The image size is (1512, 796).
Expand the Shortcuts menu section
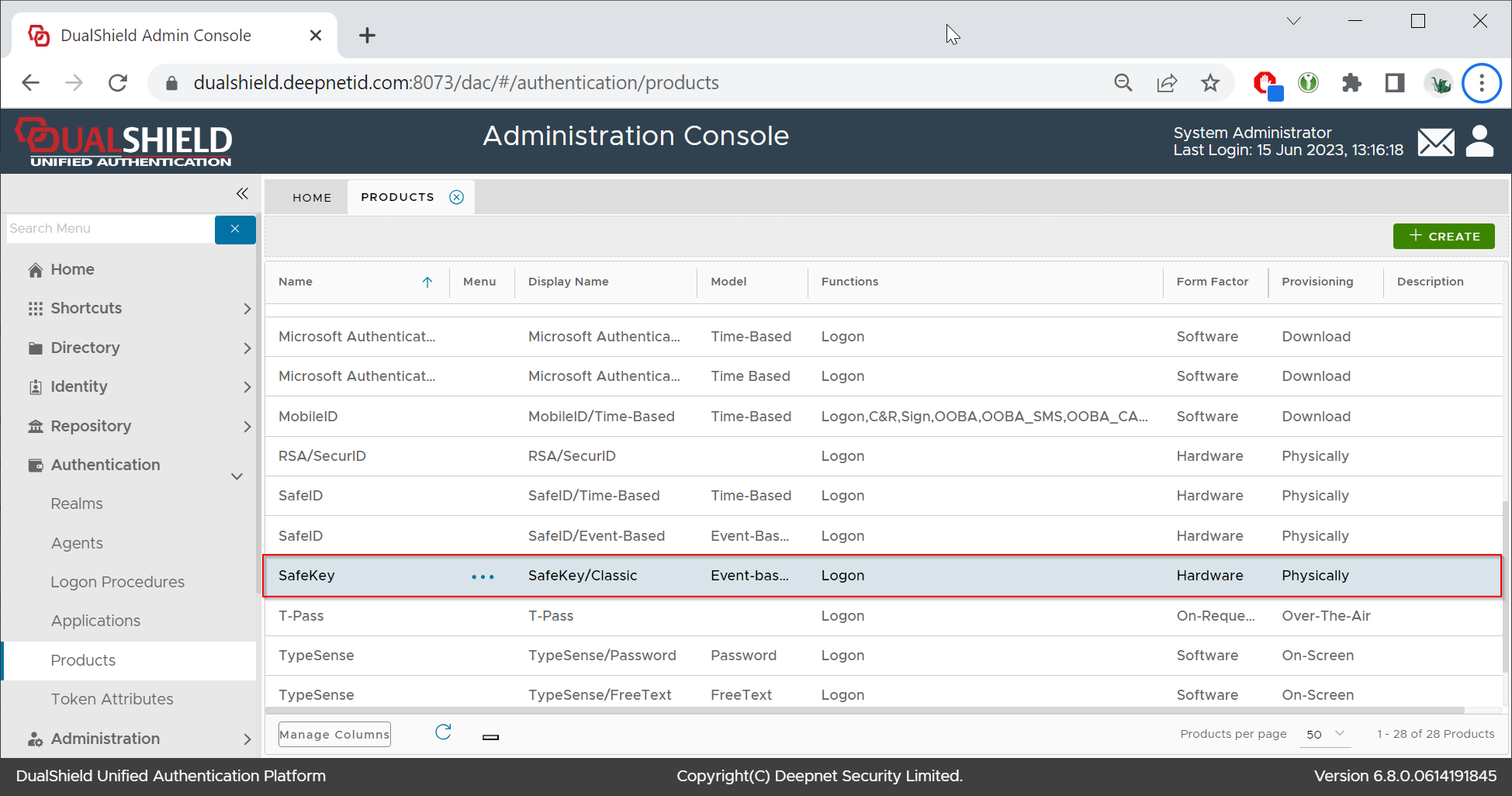tap(247, 309)
